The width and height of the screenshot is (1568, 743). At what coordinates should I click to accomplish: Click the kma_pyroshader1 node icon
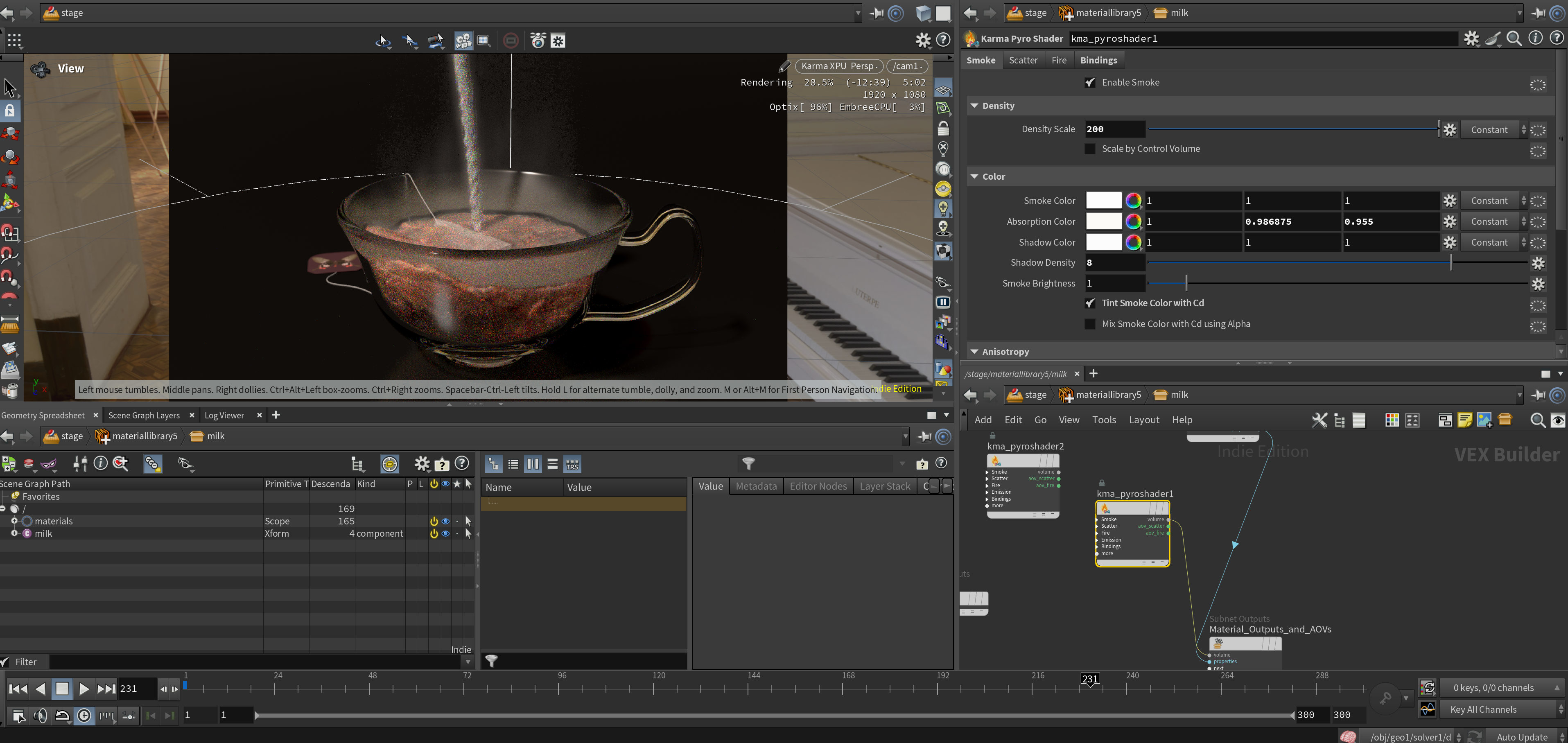click(1105, 508)
